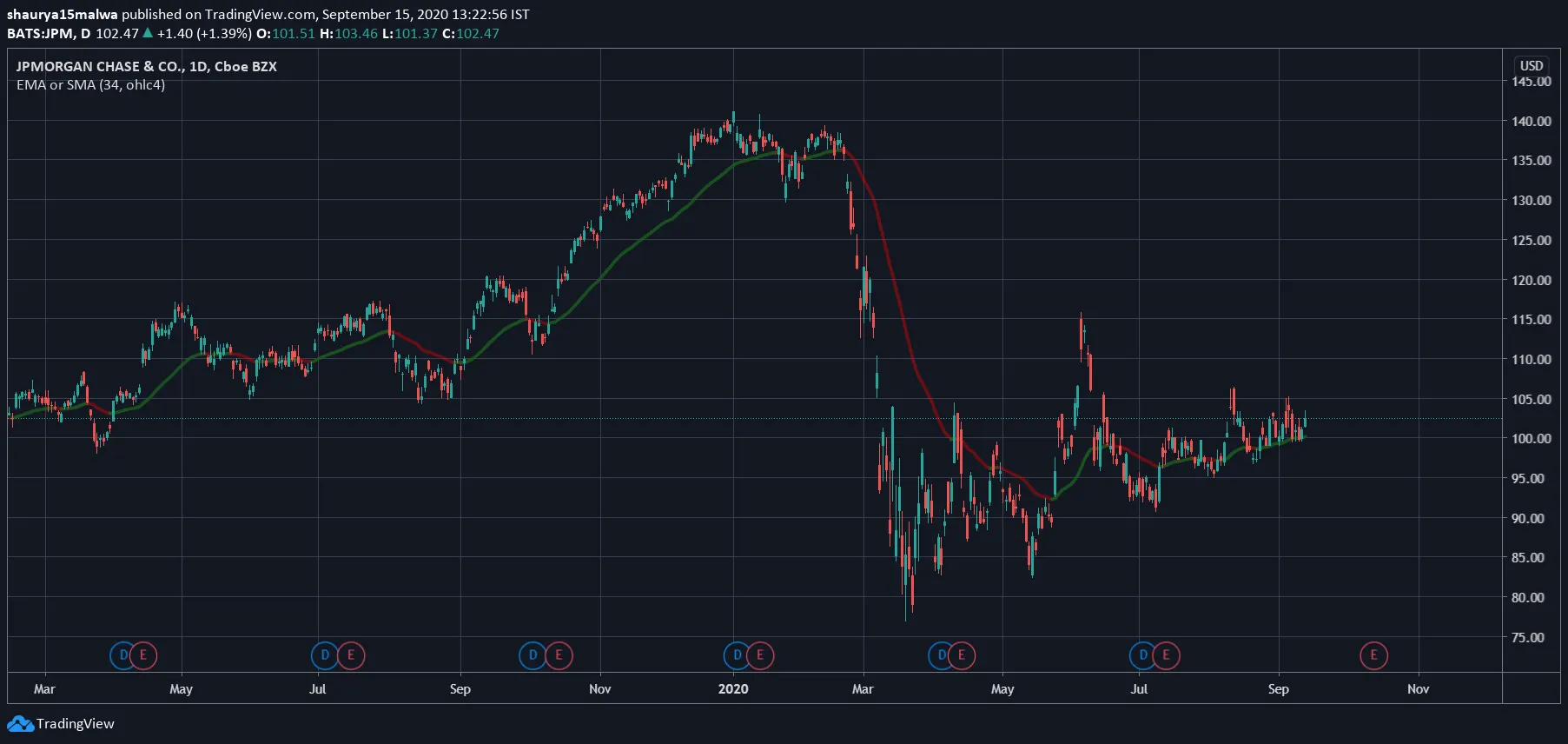Screen dimensions: 1568x744
Task: Click the April 2020 earnings E marker
Action: pos(962,655)
